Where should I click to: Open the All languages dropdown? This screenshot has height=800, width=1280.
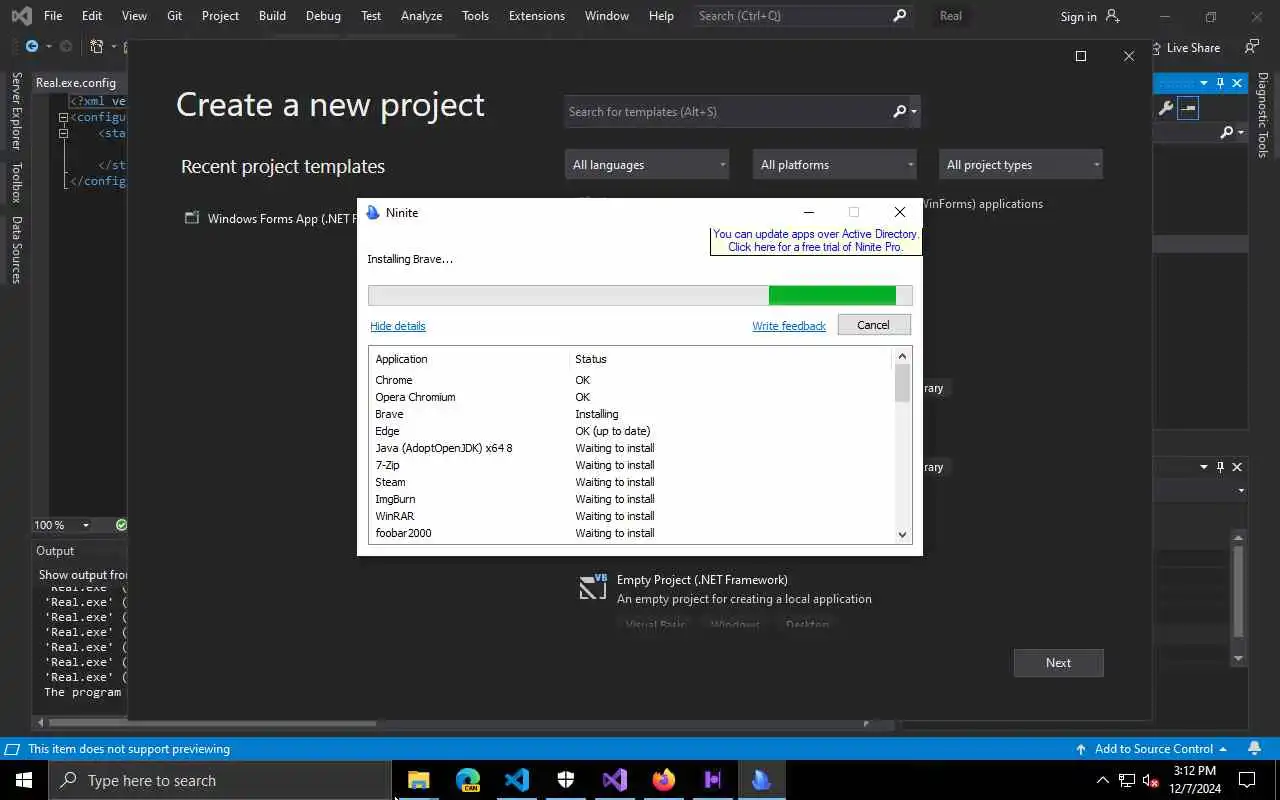tap(647, 165)
